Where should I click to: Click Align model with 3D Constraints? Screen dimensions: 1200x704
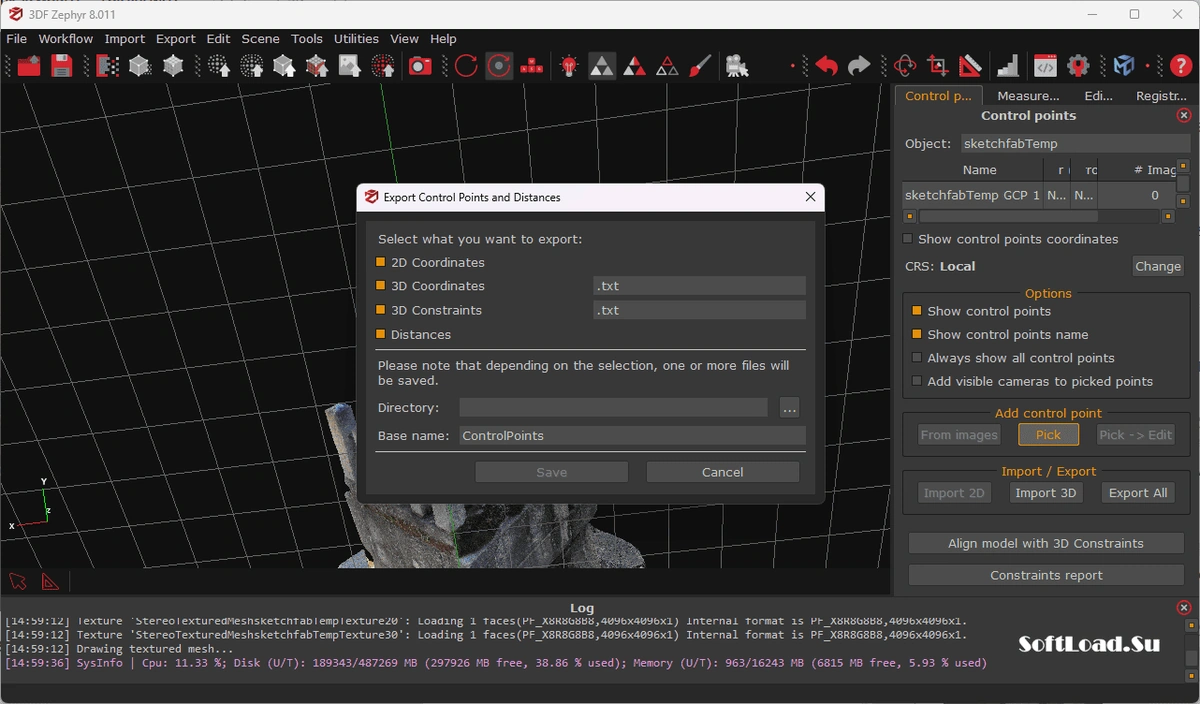coord(1046,544)
